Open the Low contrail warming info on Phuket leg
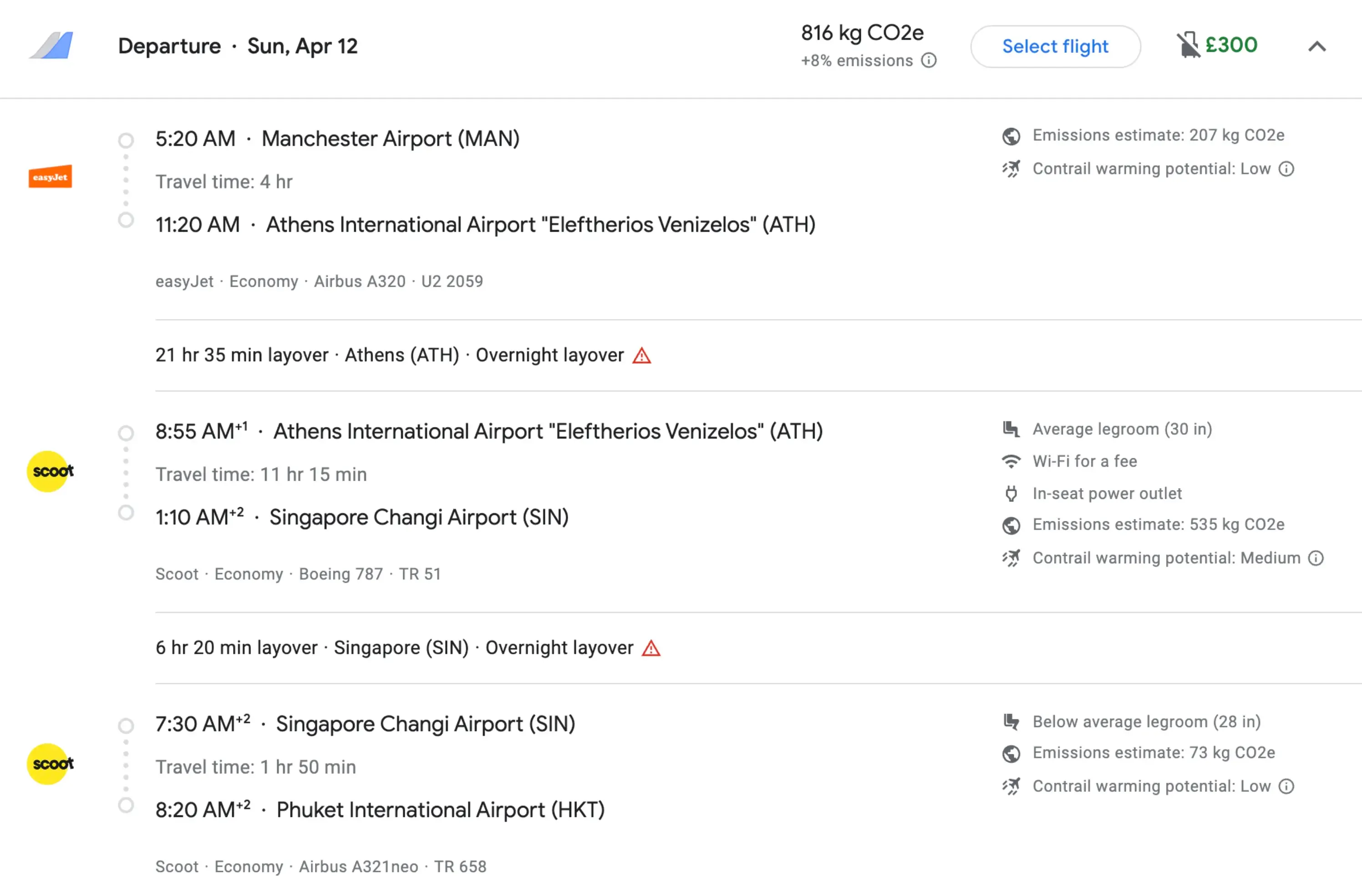 [1286, 786]
